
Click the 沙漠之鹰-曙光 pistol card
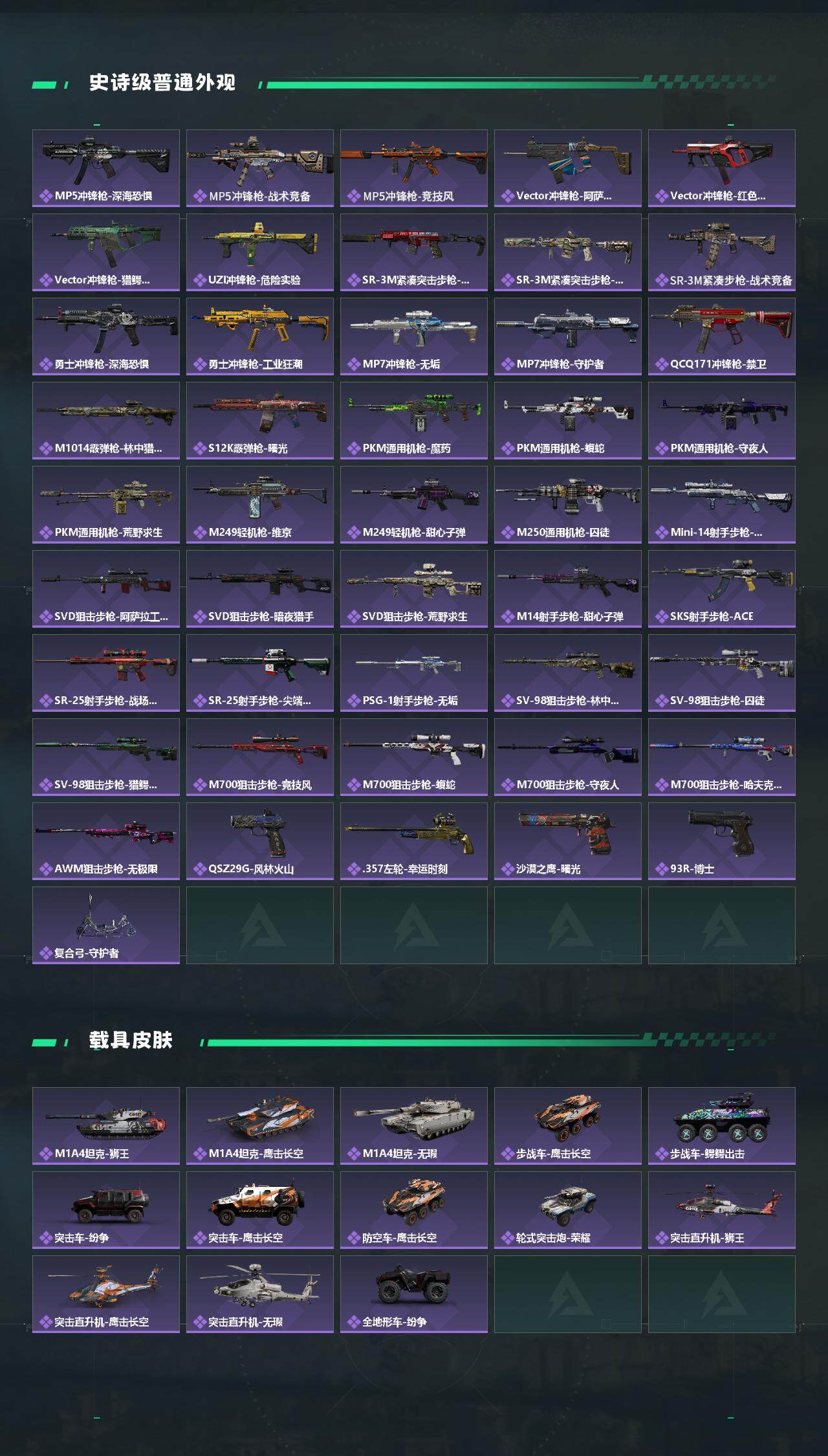(568, 841)
